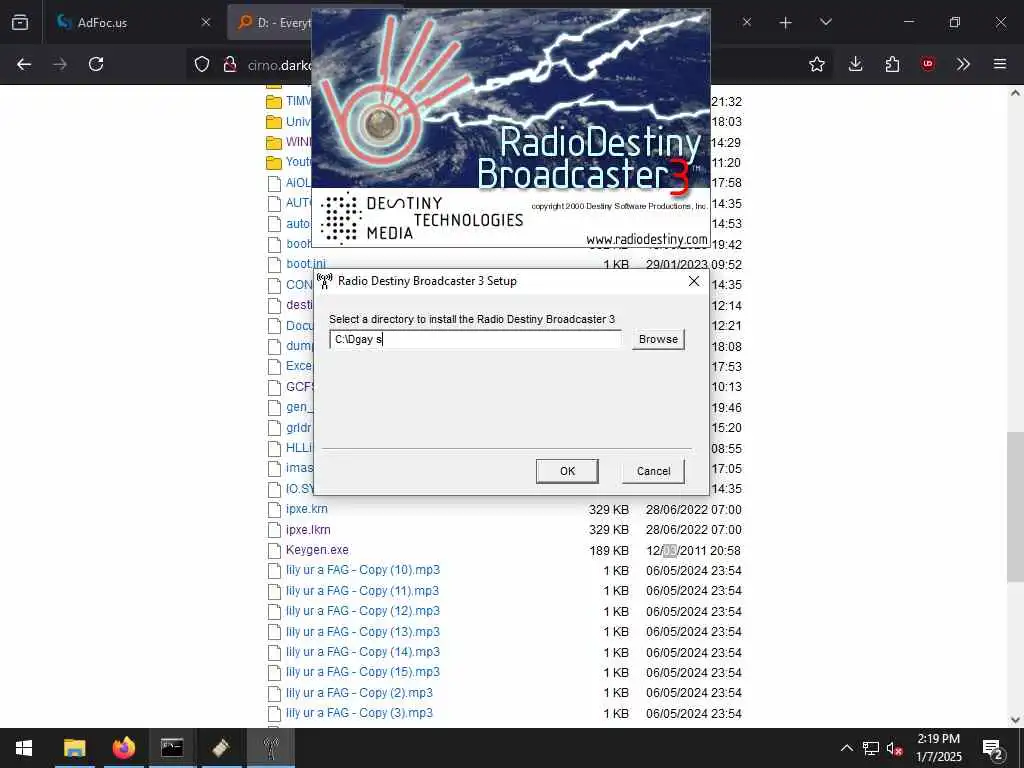Switch to Firefox from taskbar
Viewport: 1024px width, 768px height.
click(123, 748)
